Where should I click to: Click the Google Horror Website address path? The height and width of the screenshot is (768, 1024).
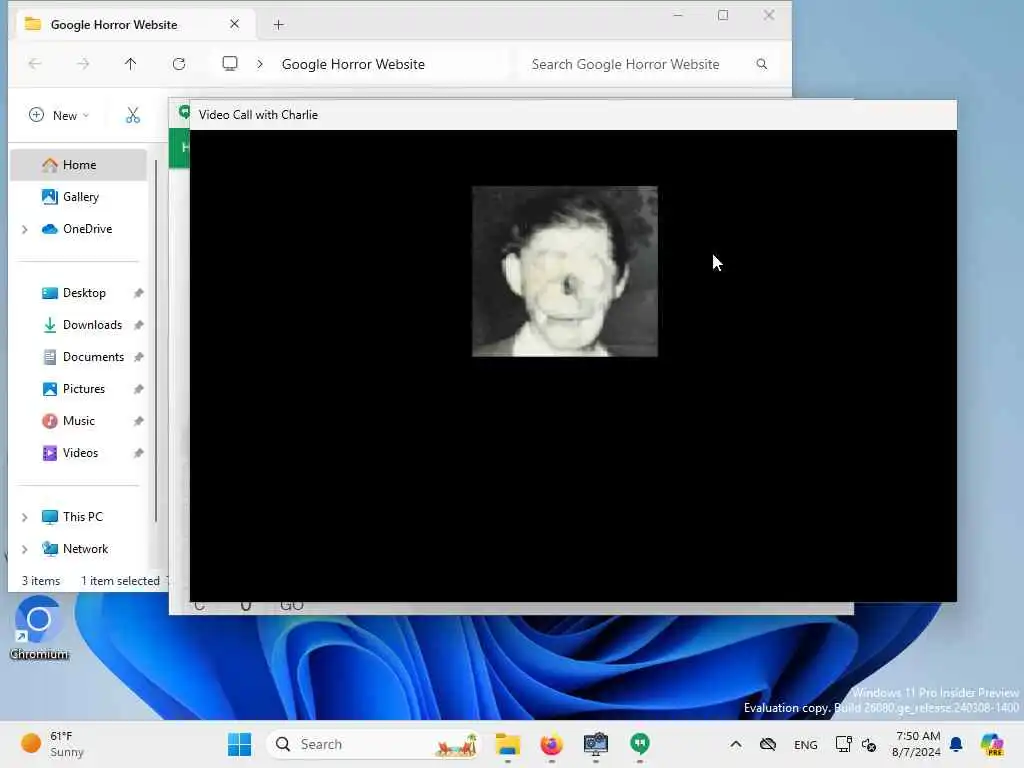353,64
